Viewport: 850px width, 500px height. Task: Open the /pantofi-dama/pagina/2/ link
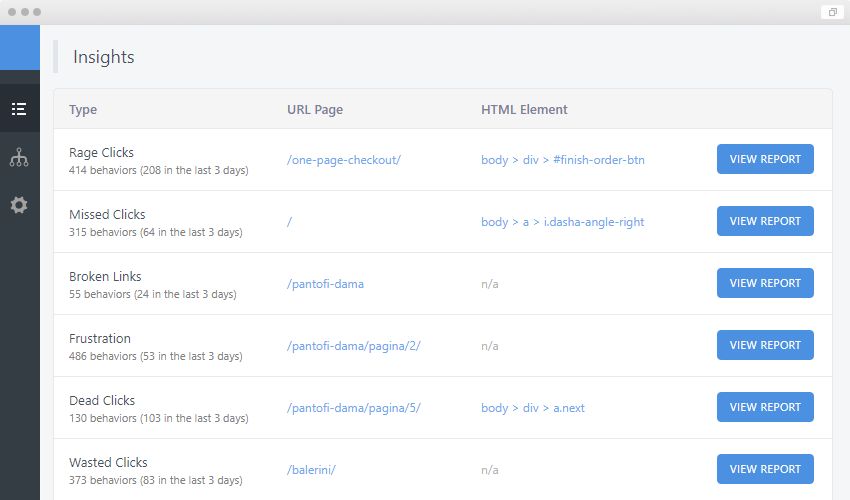pyautogui.click(x=353, y=346)
